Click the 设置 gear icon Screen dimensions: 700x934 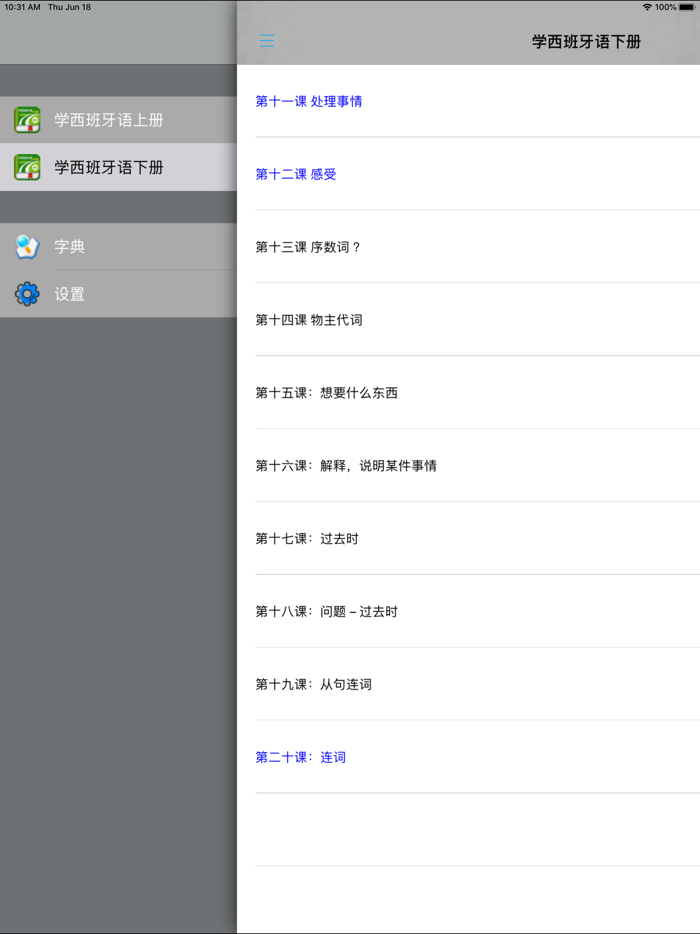tap(27, 294)
